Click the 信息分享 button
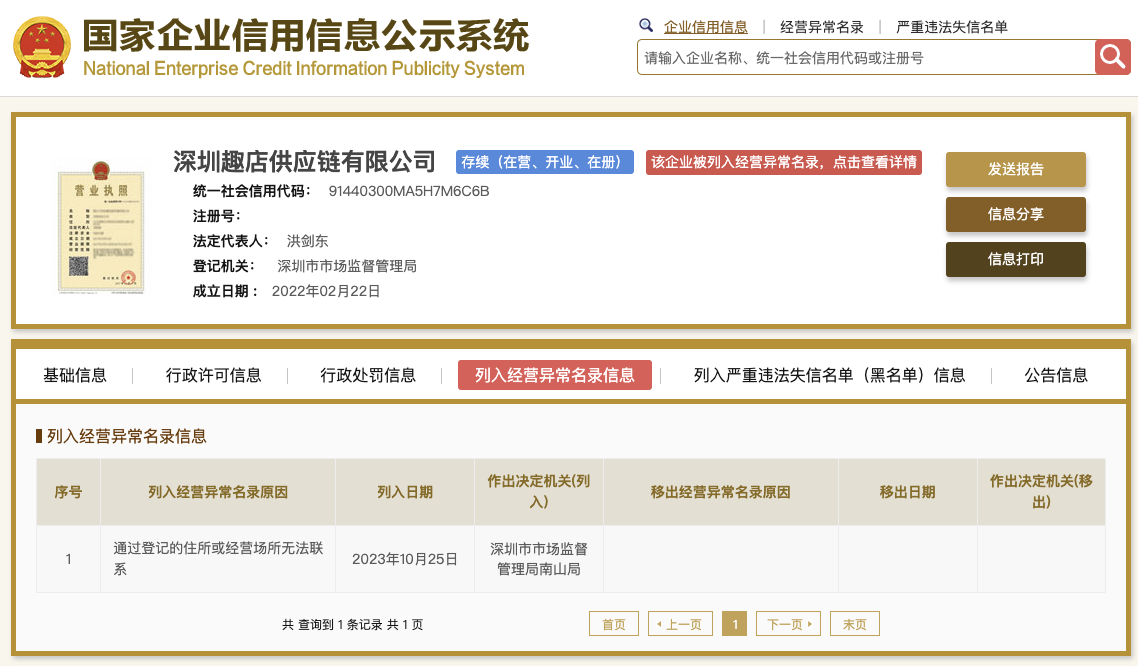The height and width of the screenshot is (666, 1138). coord(1015,214)
